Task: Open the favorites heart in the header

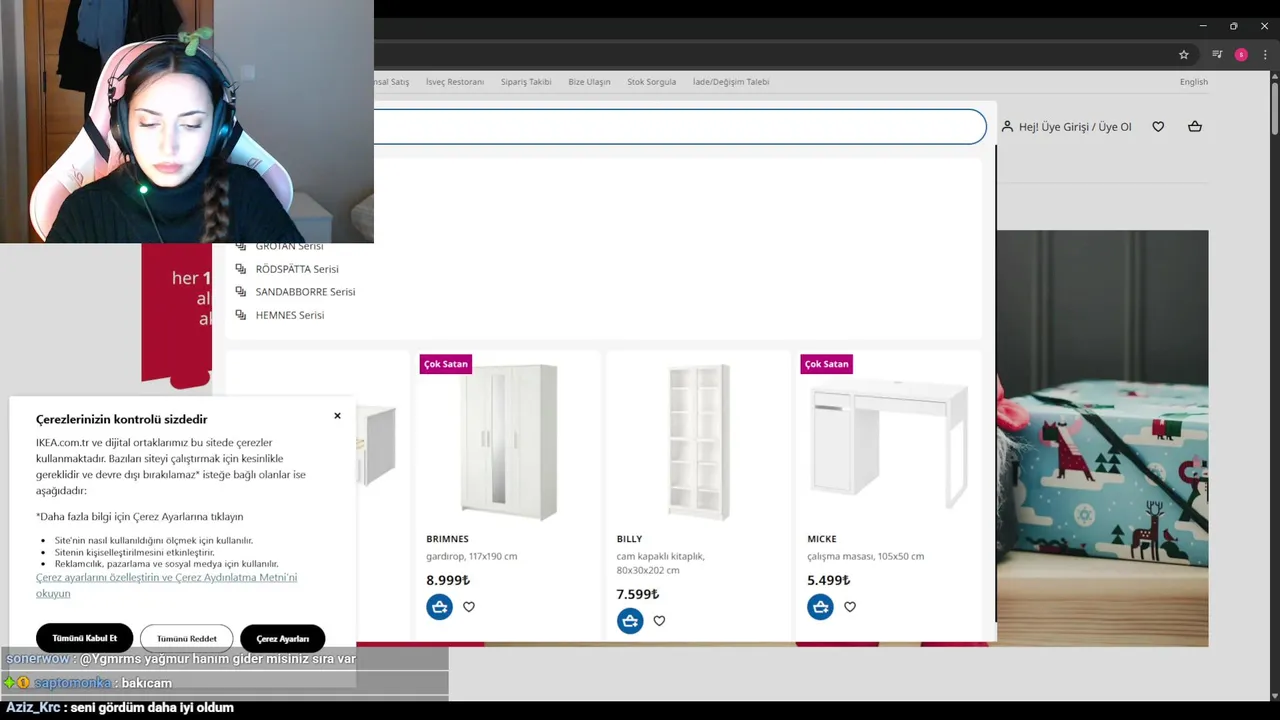Action: point(1158,127)
